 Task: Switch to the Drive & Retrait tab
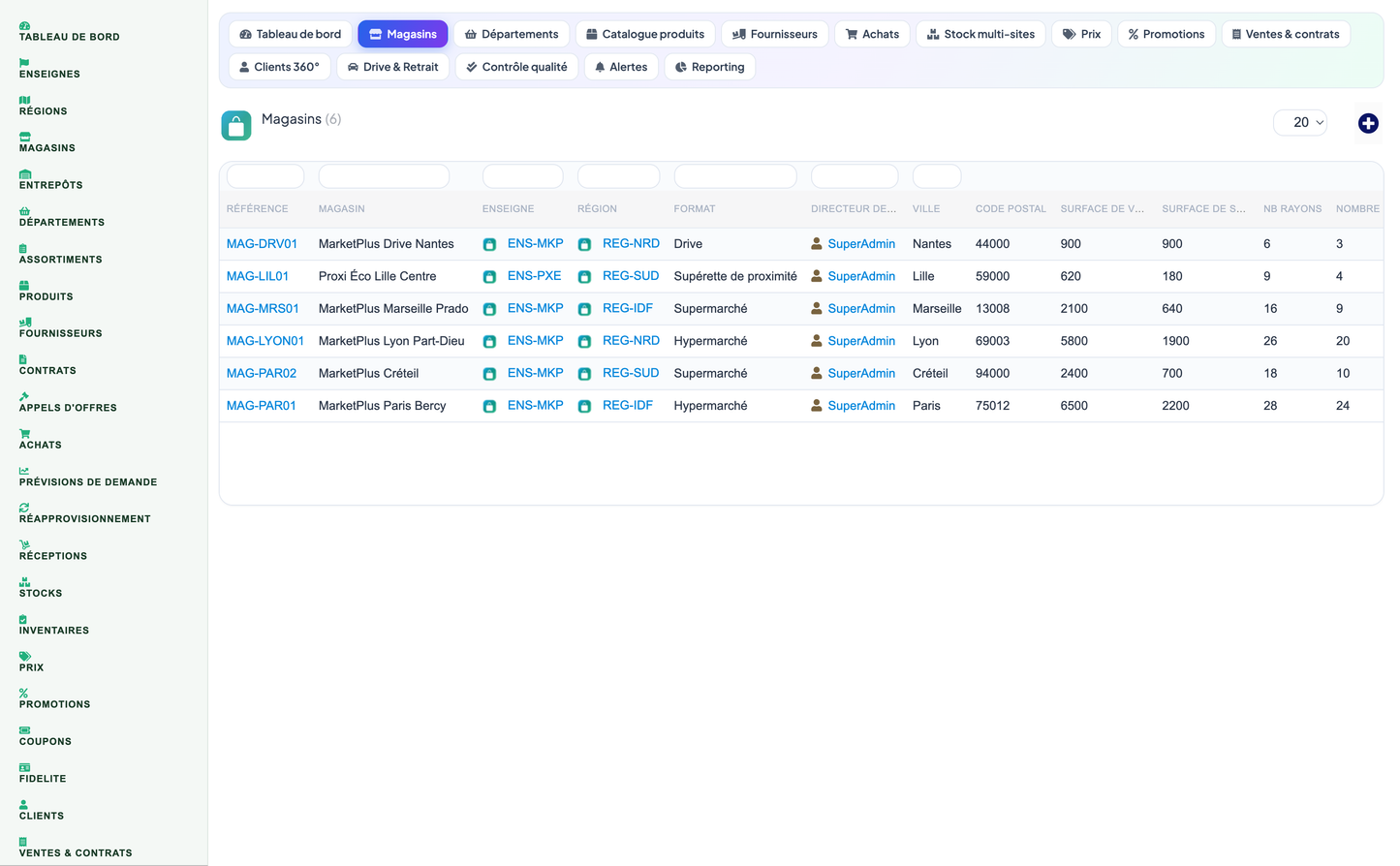click(392, 67)
